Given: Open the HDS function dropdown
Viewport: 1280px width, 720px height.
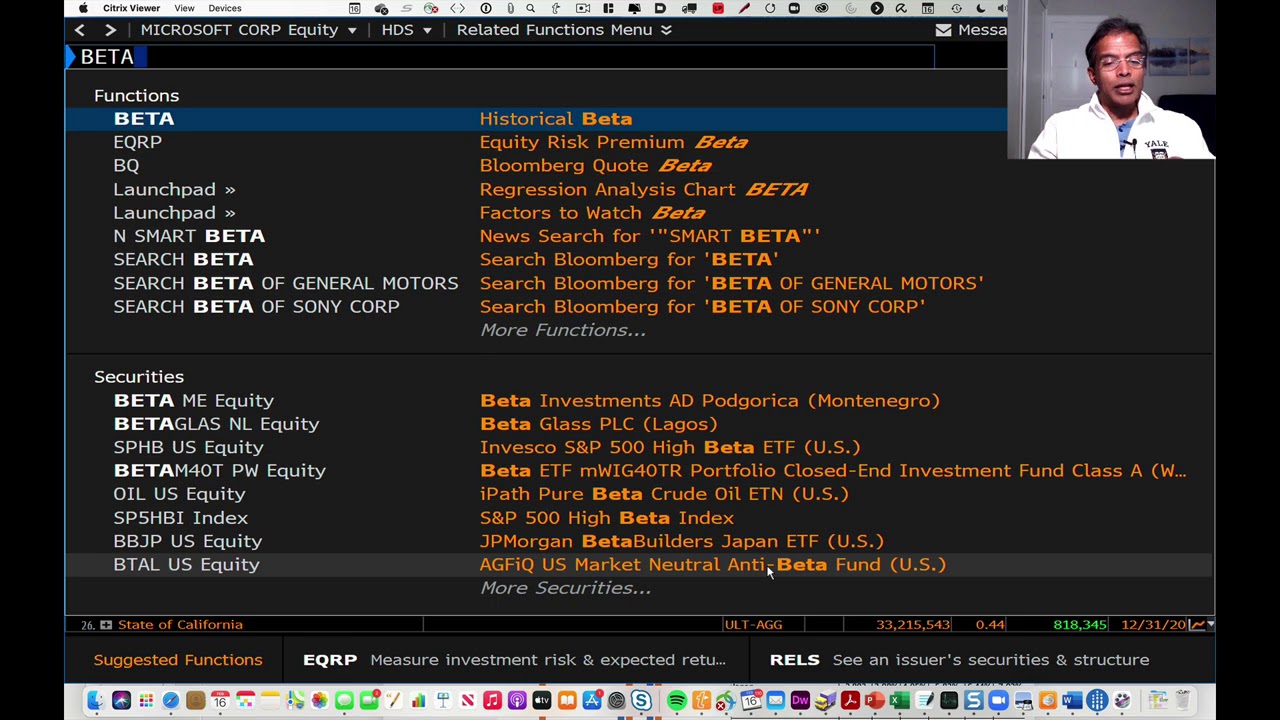Looking at the screenshot, I should [x=405, y=30].
